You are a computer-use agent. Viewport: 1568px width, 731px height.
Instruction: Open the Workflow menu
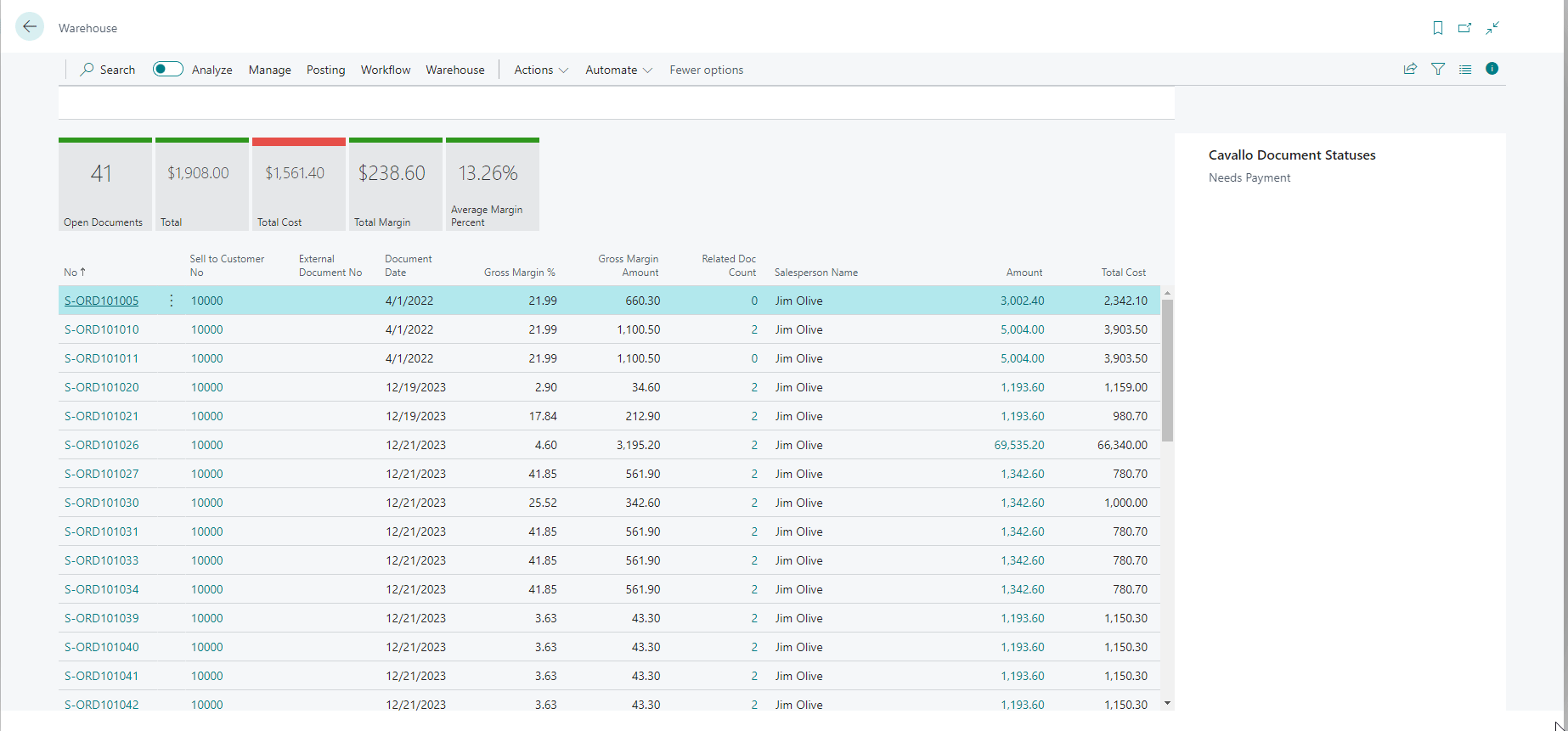[x=386, y=70]
